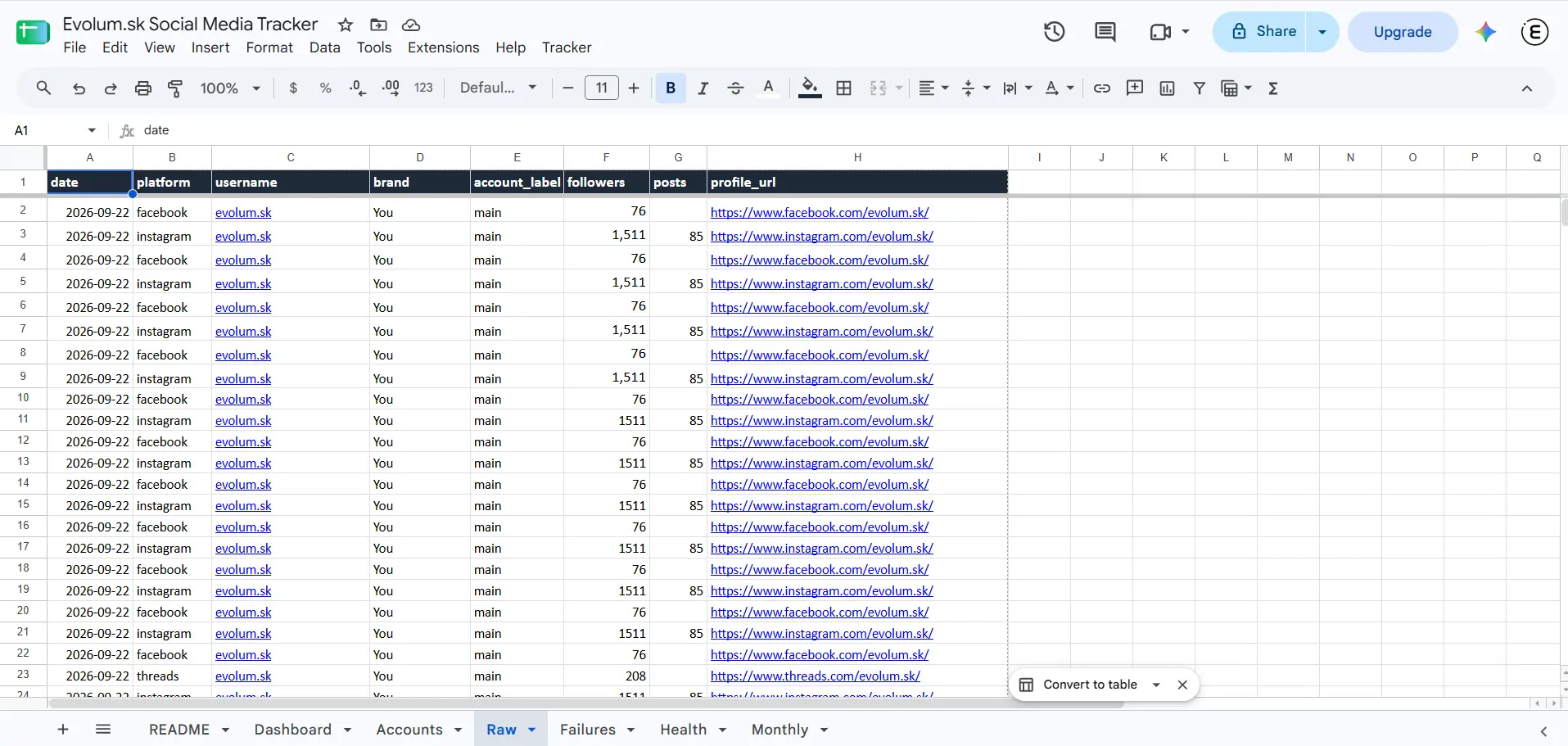Open the Default font dropdown

pyautogui.click(x=498, y=88)
